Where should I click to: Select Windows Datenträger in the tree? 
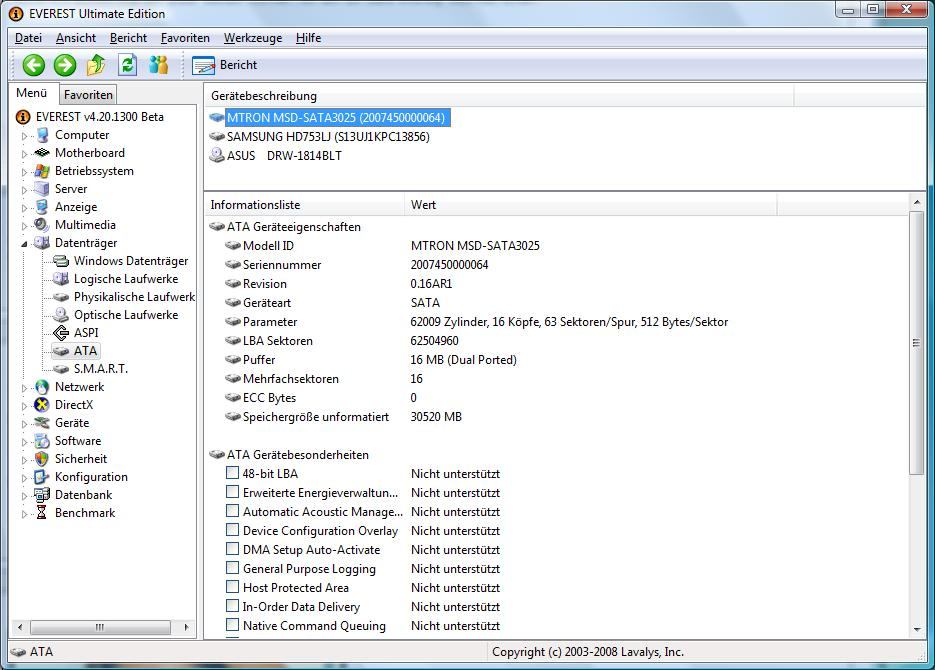tap(131, 261)
